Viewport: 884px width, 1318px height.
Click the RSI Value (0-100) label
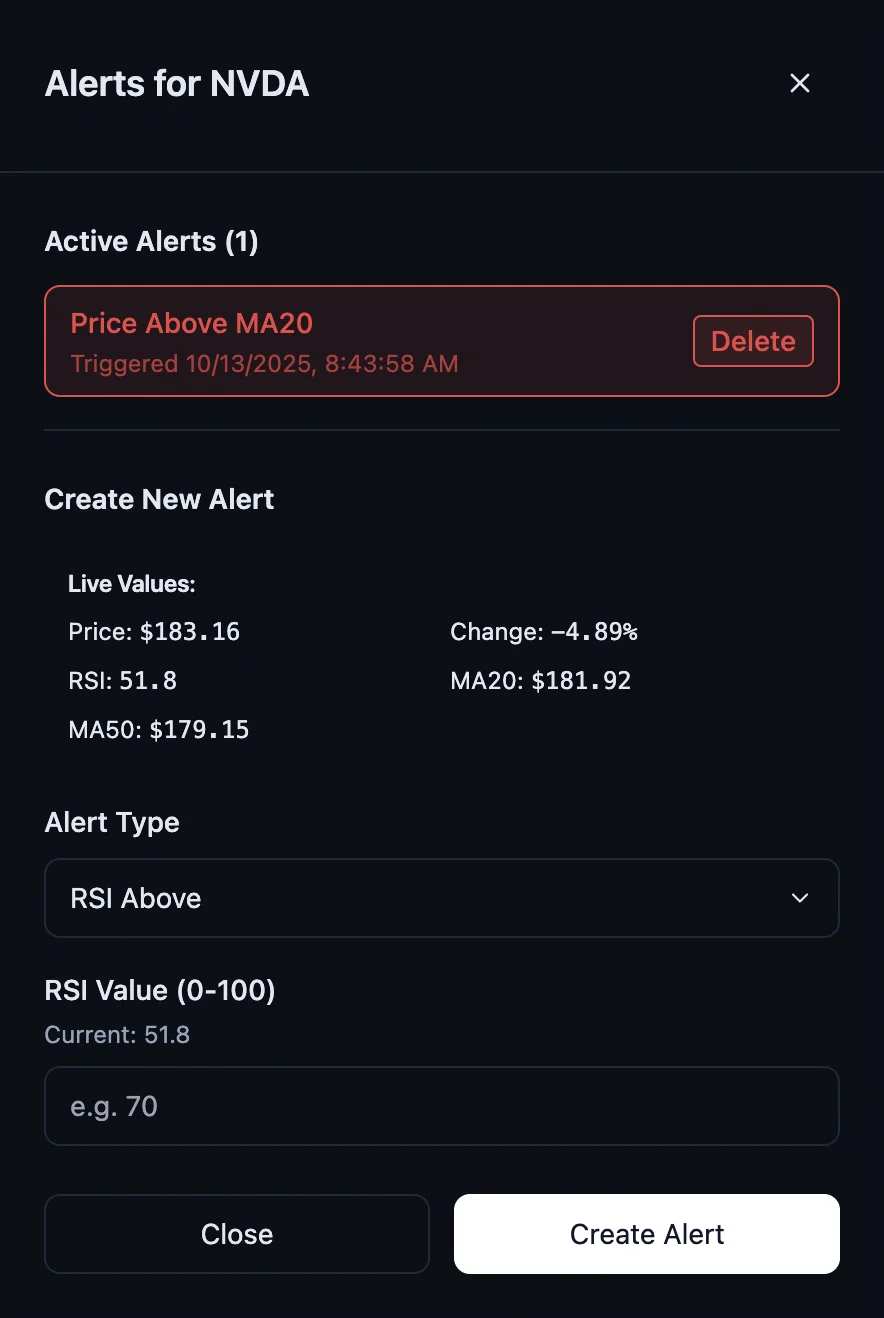point(160,991)
